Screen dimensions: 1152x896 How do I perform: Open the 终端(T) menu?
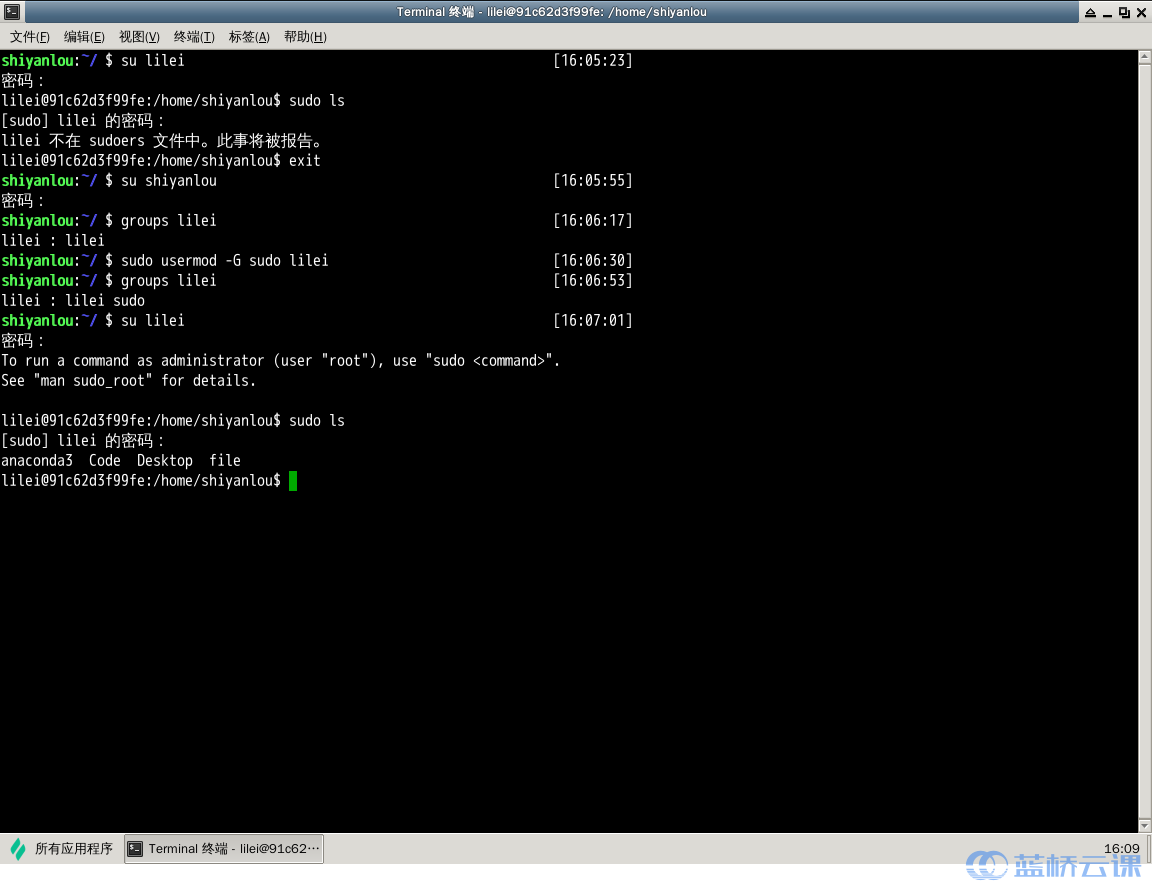click(x=194, y=37)
